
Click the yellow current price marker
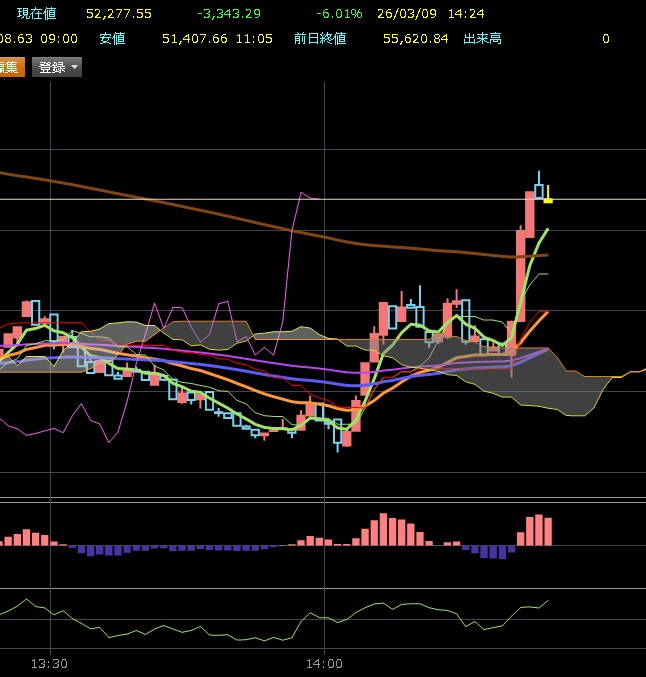(548, 199)
